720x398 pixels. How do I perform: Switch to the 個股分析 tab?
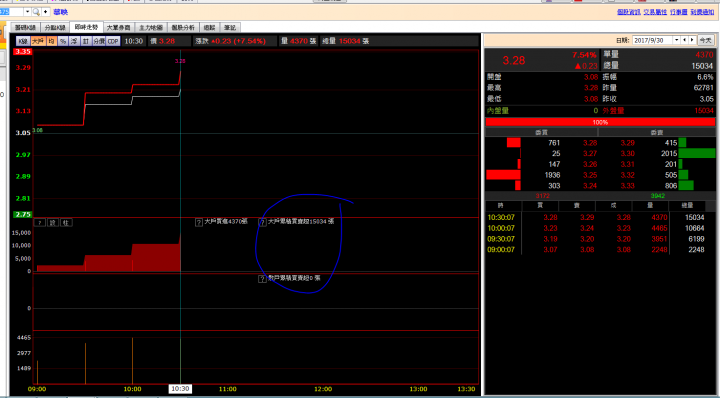click(183, 28)
